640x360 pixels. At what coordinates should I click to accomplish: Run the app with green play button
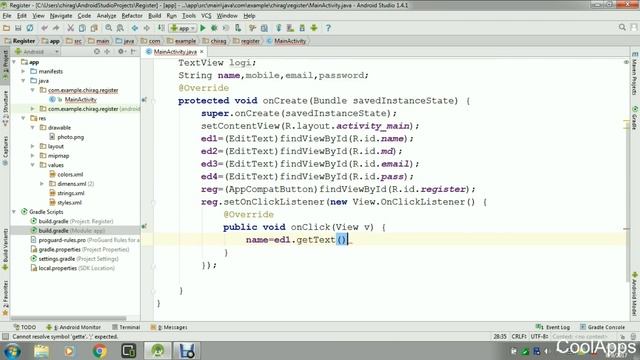[x=203, y=28]
